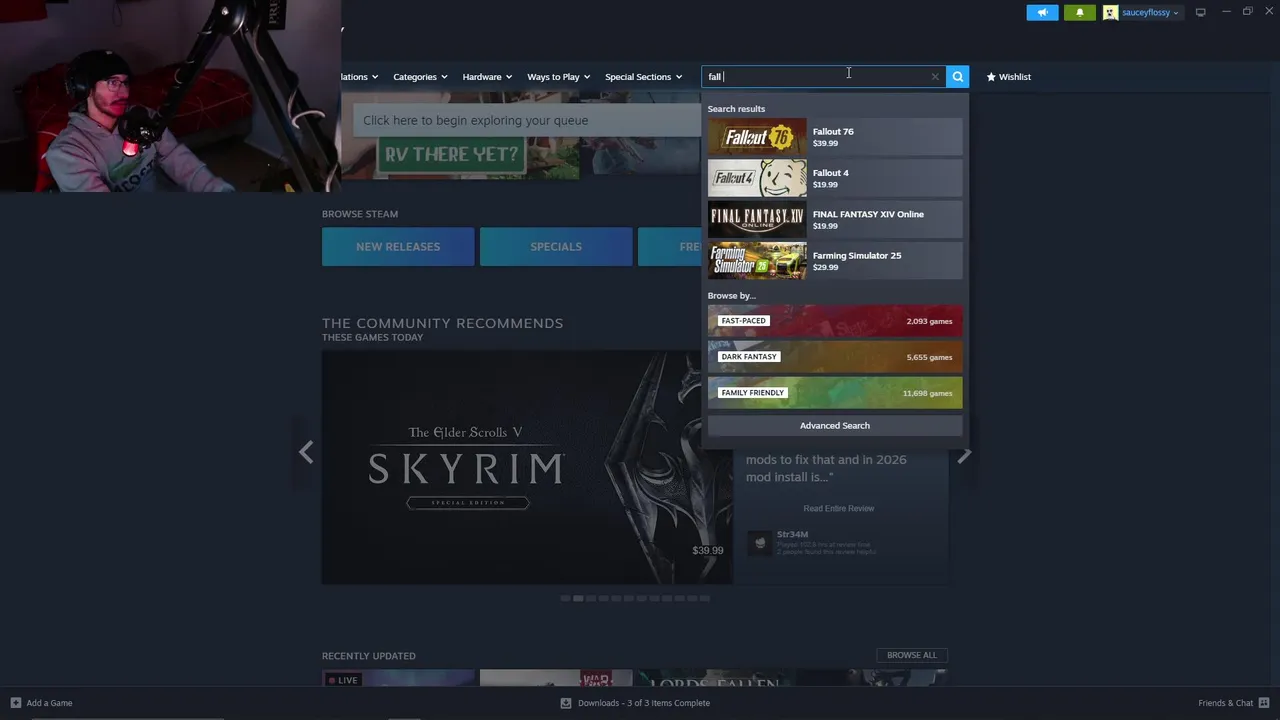Expand the Categories dropdown menu
The image size is (1280, 720).
click(x=420, y=76)
